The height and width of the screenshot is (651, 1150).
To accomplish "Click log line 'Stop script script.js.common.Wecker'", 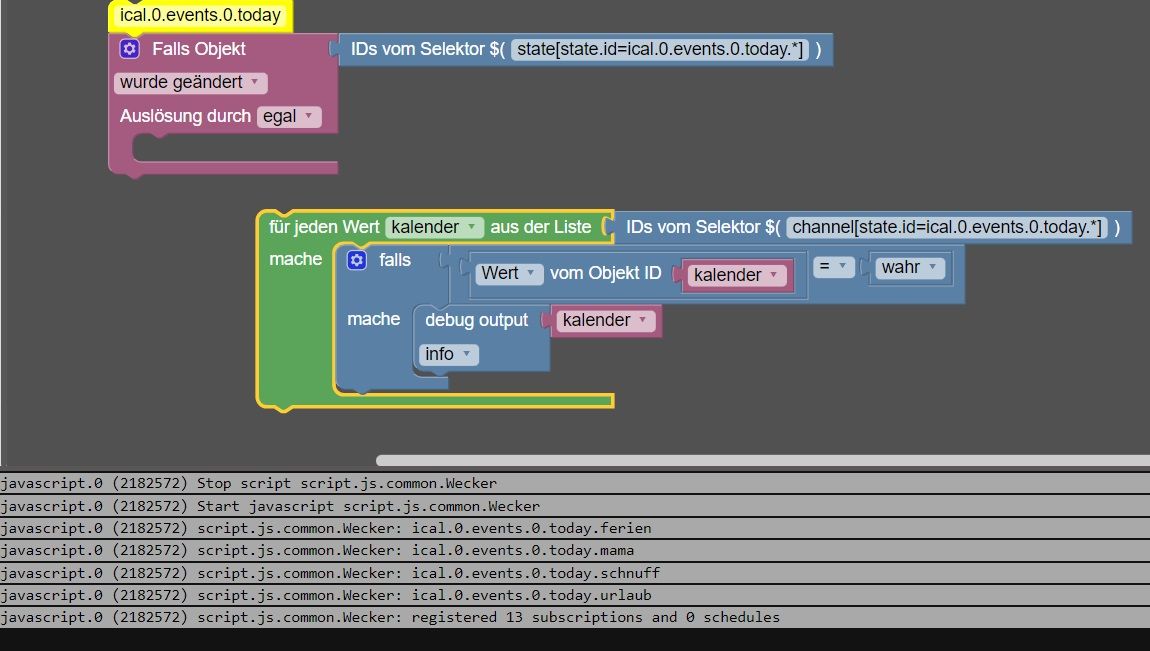I will pos(575,483).
